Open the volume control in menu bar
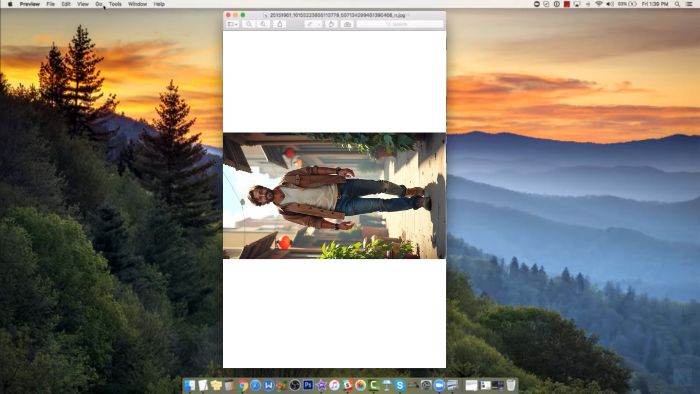The width and height of the screenshot is (700, 394). tap(610, 4)
